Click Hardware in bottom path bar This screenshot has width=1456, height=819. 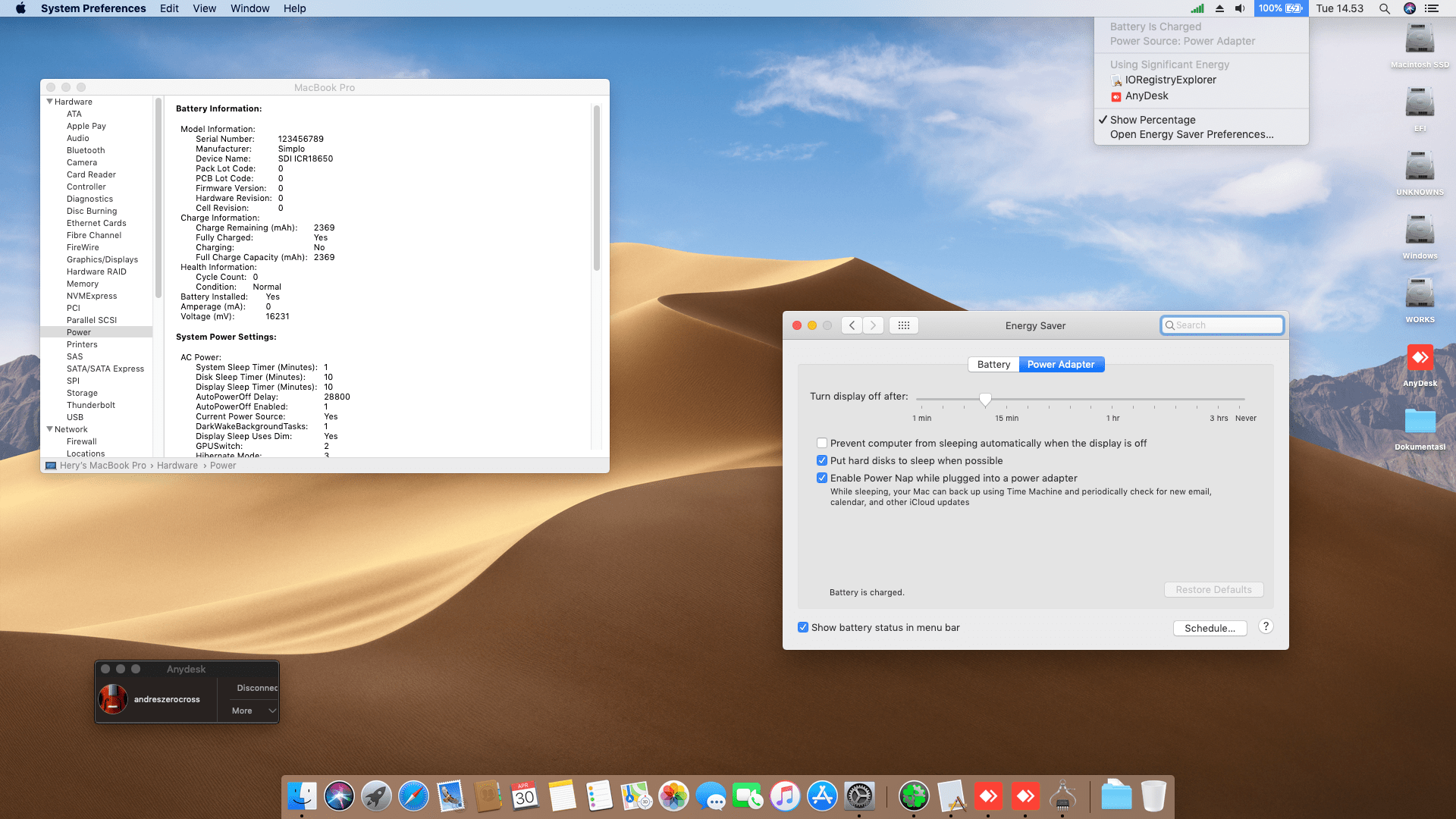pos(177,466)
